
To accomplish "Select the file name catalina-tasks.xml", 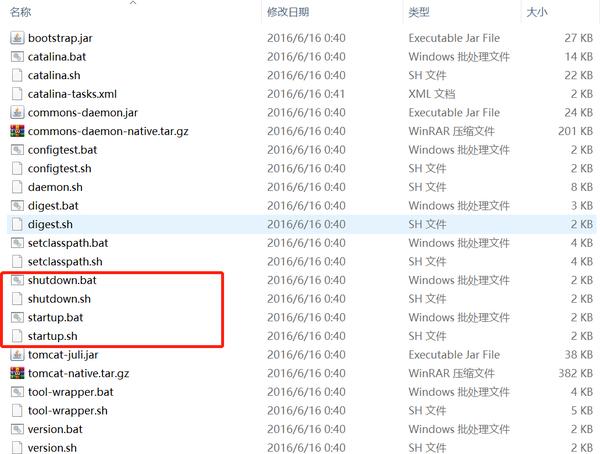I will tap(72, 94).
